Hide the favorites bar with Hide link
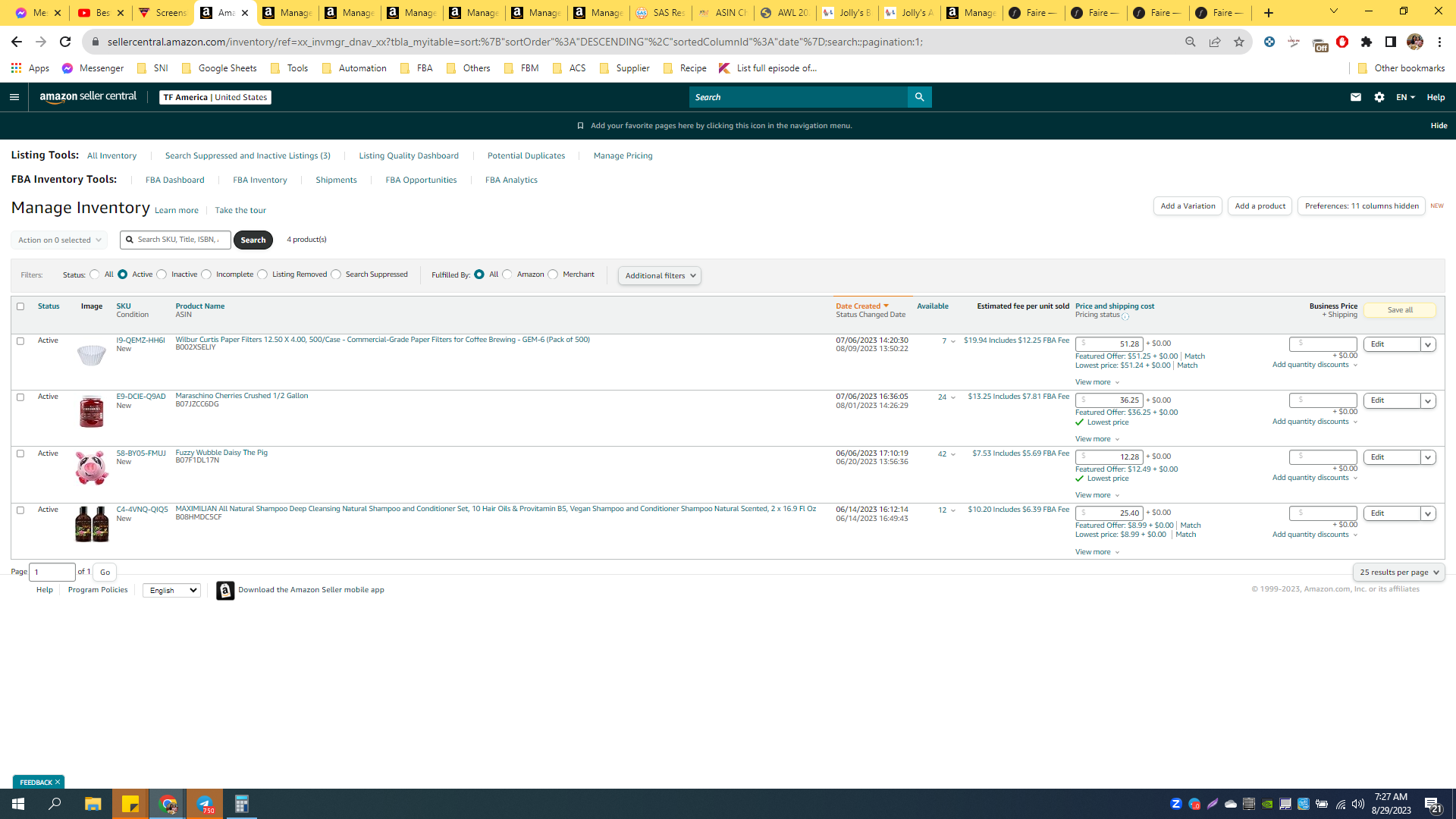 pyautogui.click(x=1439, y=126)
